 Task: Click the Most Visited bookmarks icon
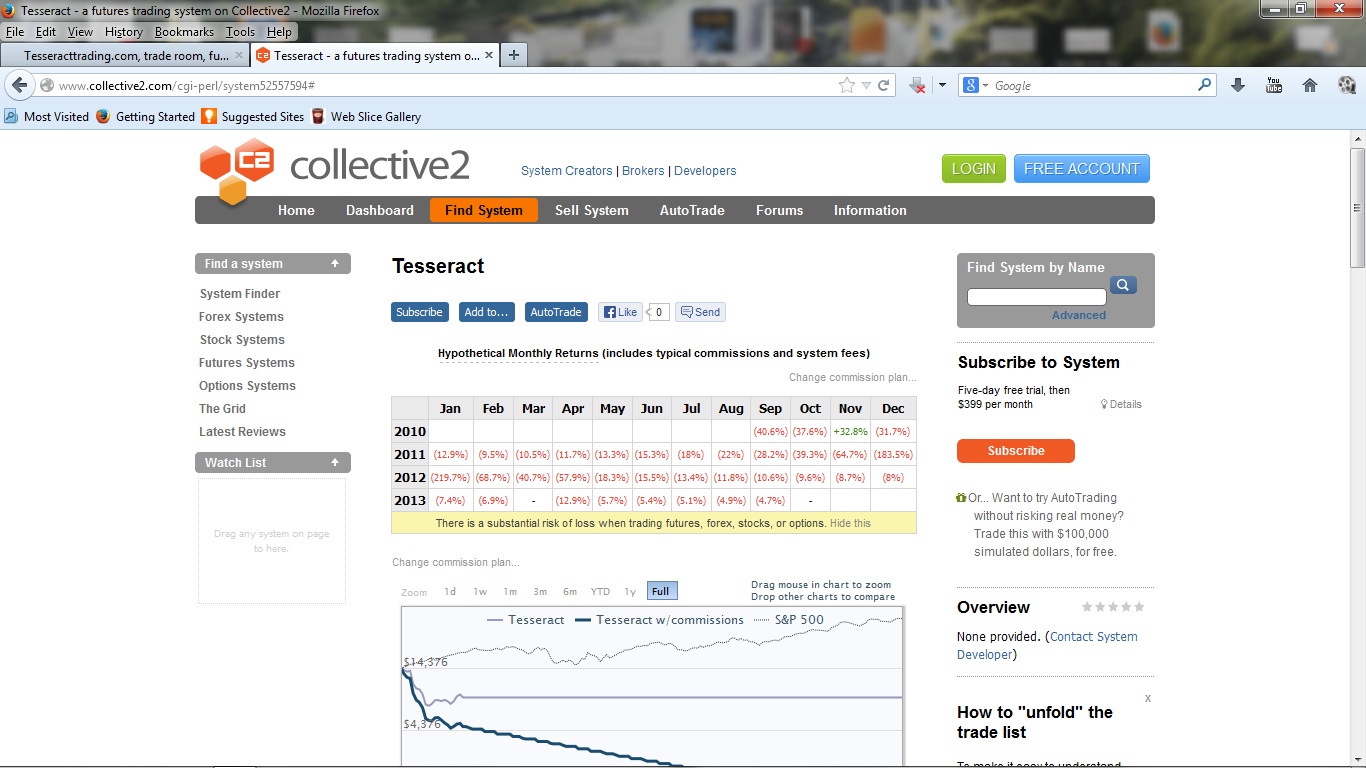(11, 116)
